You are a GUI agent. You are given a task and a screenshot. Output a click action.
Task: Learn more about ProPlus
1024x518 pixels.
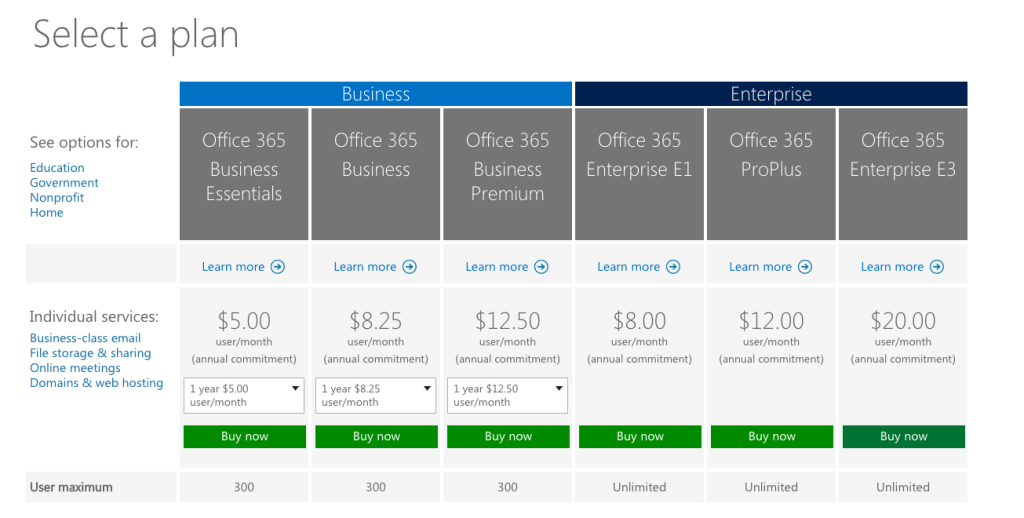(761, 267)
